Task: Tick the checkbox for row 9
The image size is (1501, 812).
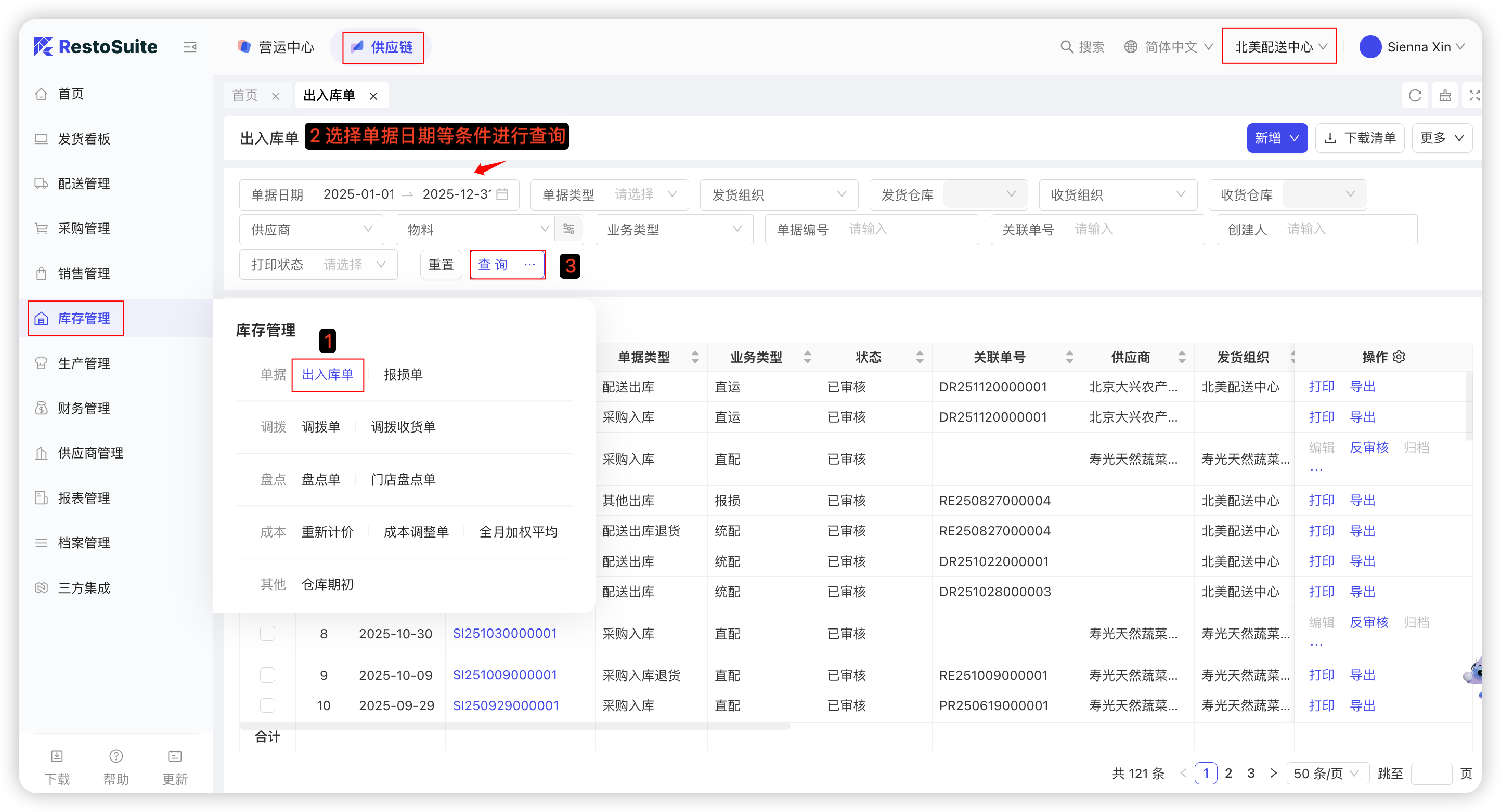Action: point(267,675)
